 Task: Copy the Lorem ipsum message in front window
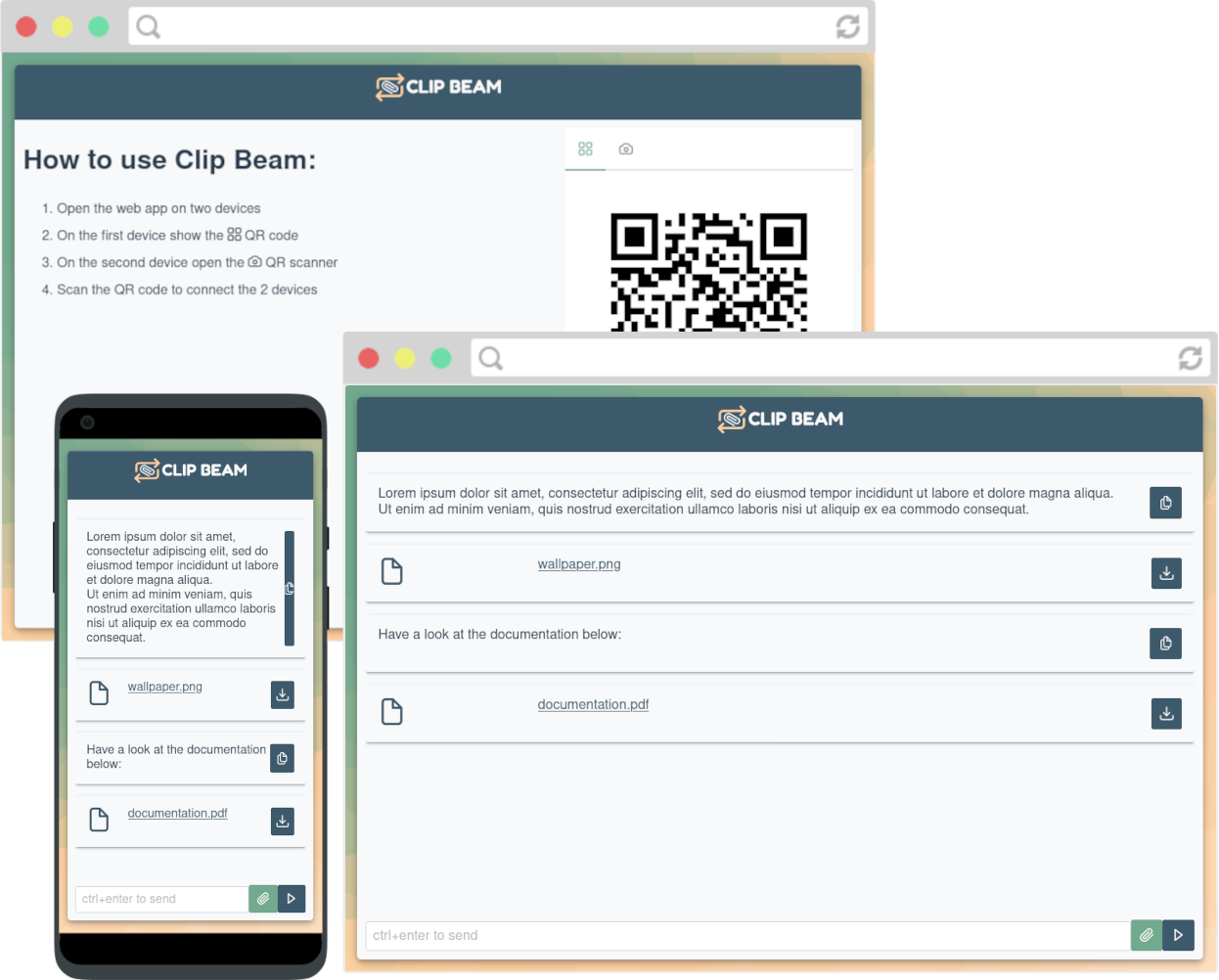pyautogui.click(x=1165, y=503)
